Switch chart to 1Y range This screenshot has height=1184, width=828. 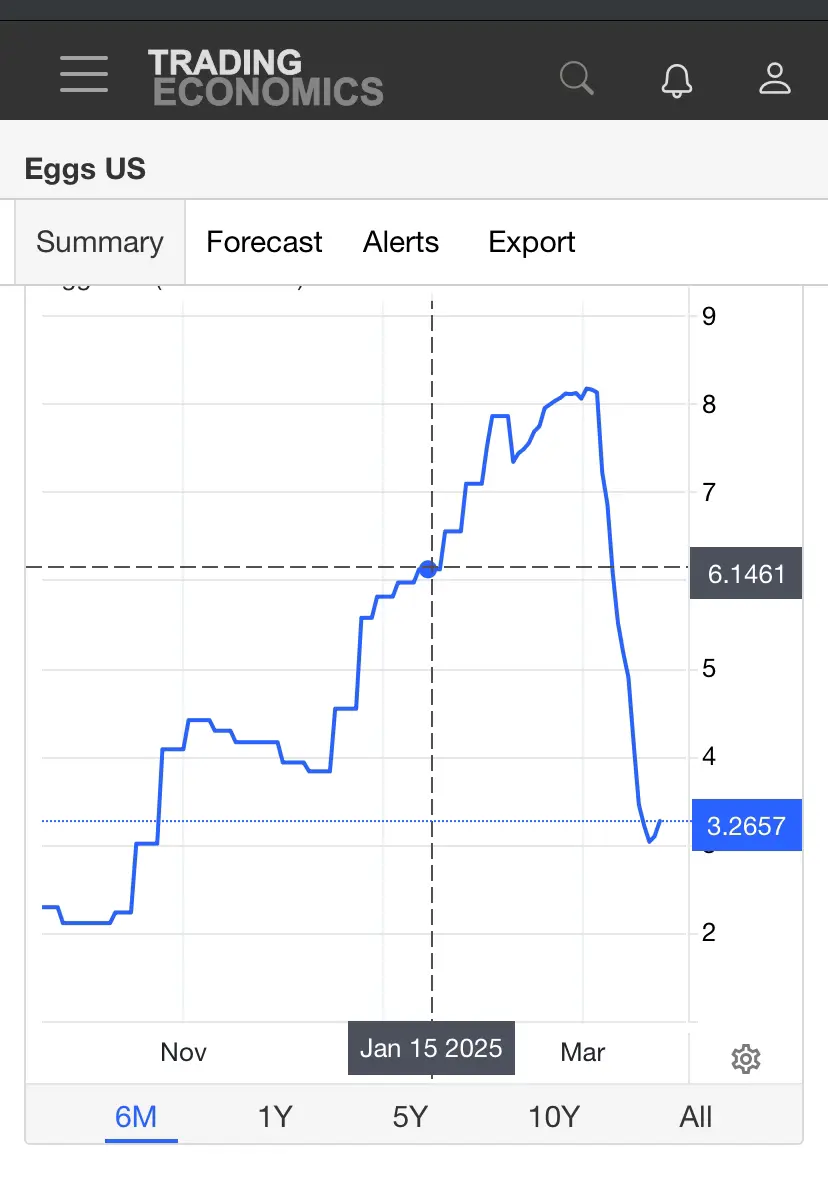point(275,1117)
